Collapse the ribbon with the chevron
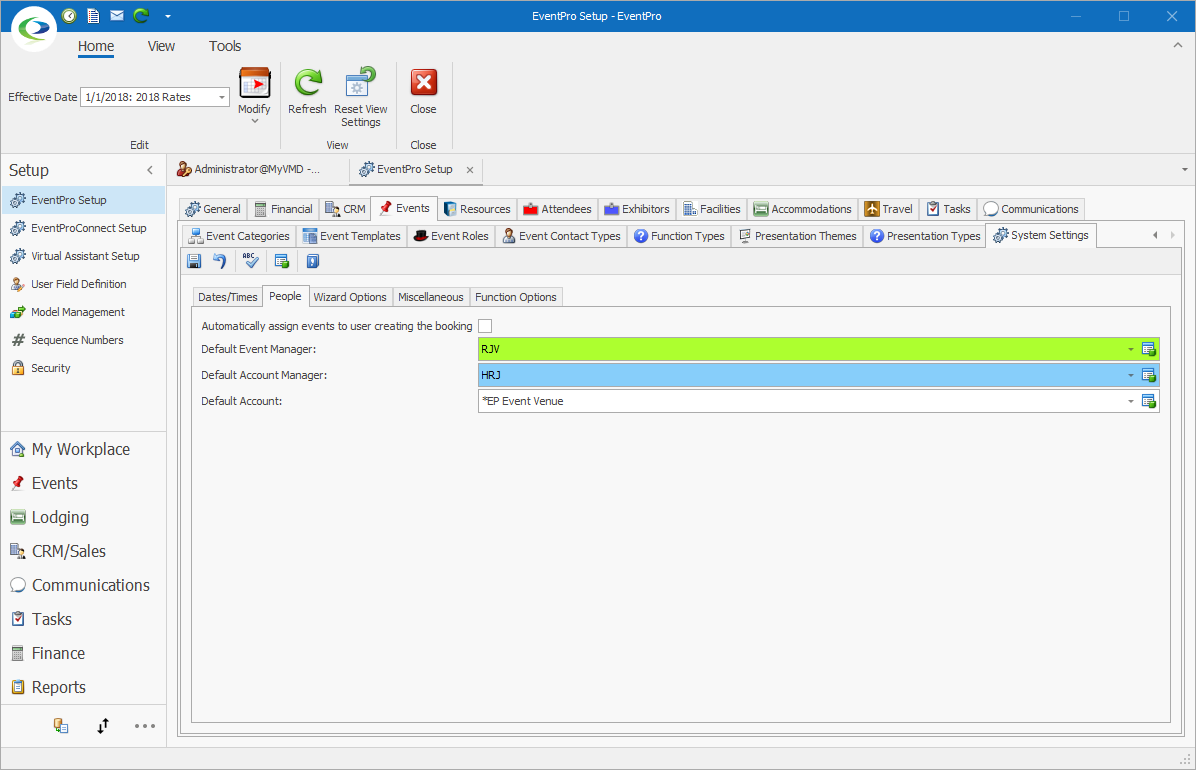The image size is (1196, 770). coord(1177,46)
